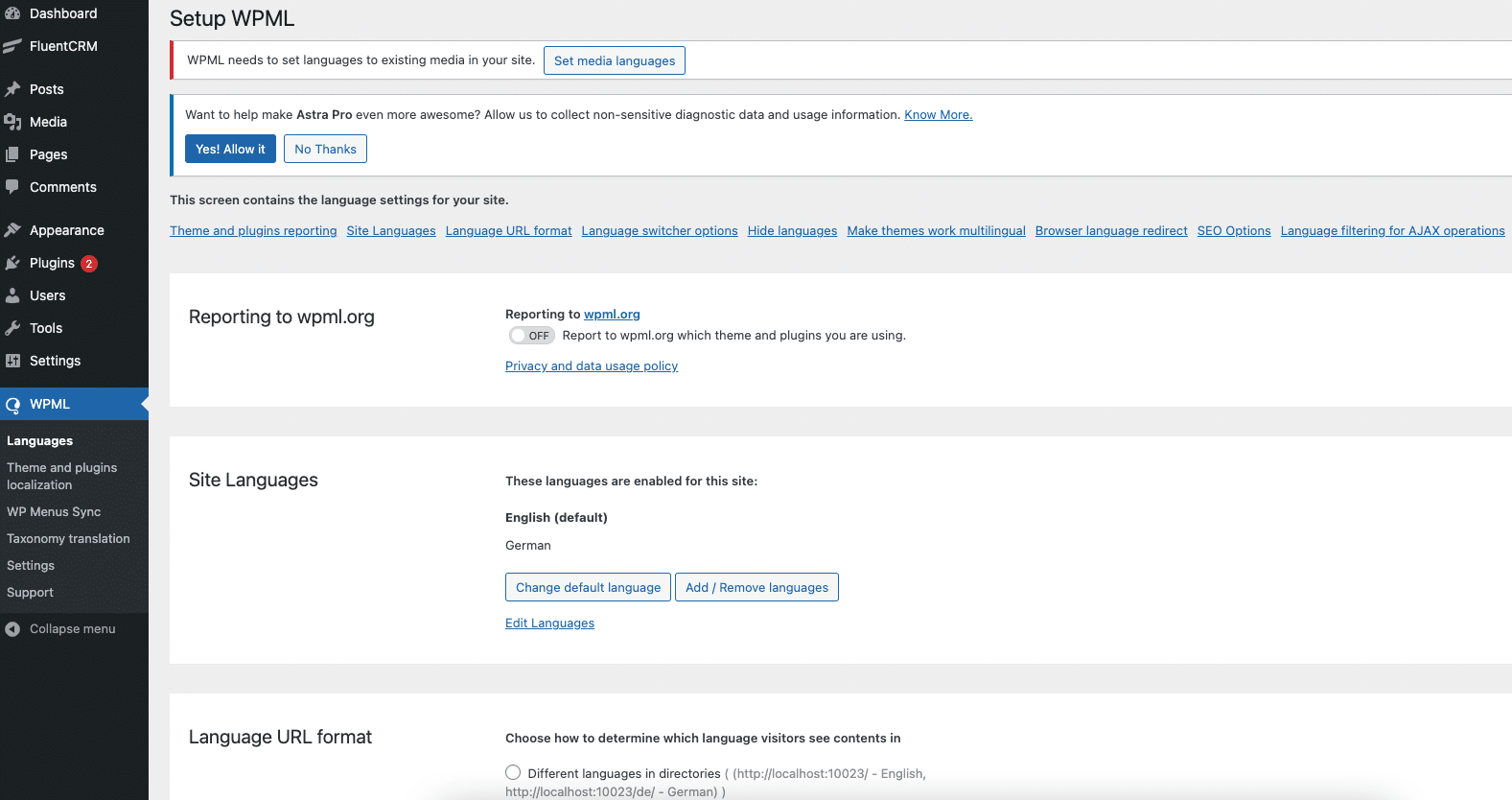Click the Change default language button

(588, 587)
